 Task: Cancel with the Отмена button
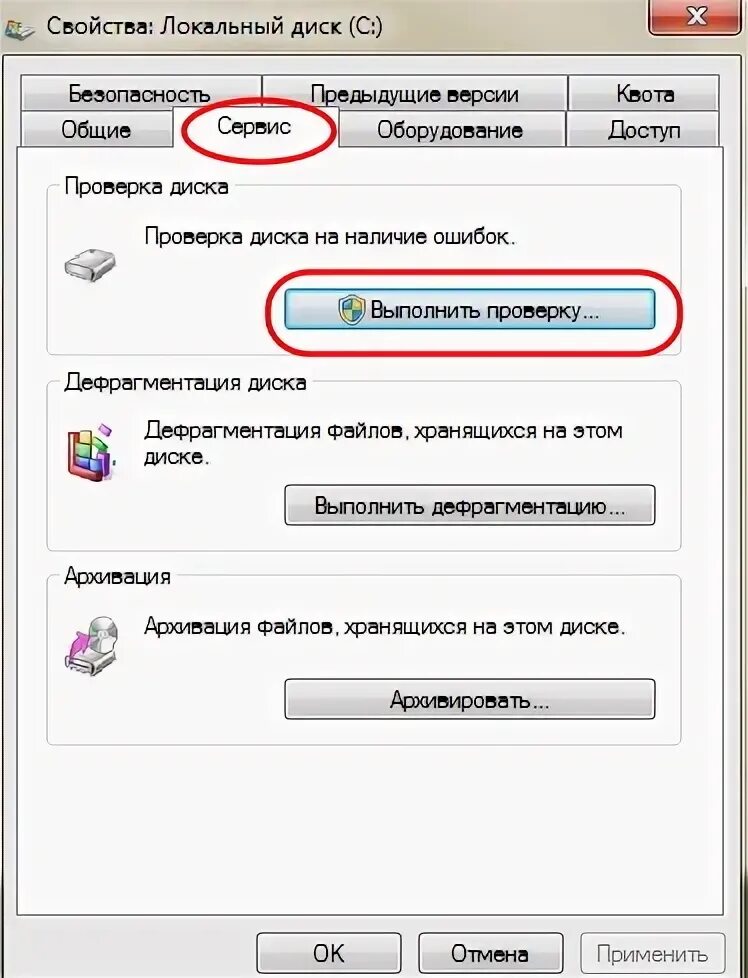coord(490,954)
